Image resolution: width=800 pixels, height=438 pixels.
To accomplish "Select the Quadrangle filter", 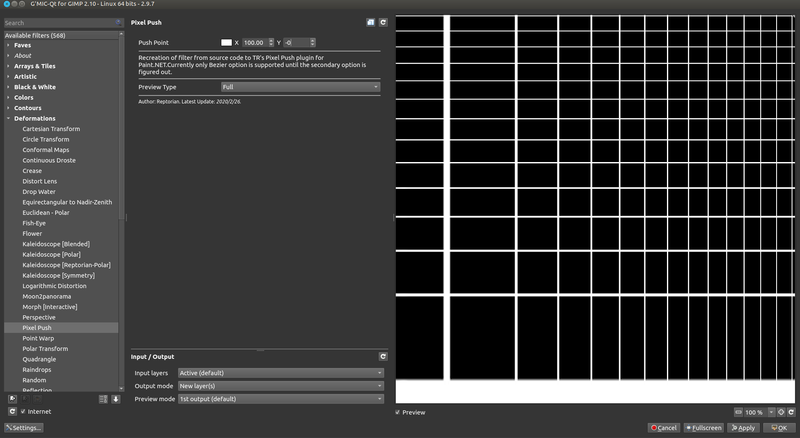I will 39,359.
